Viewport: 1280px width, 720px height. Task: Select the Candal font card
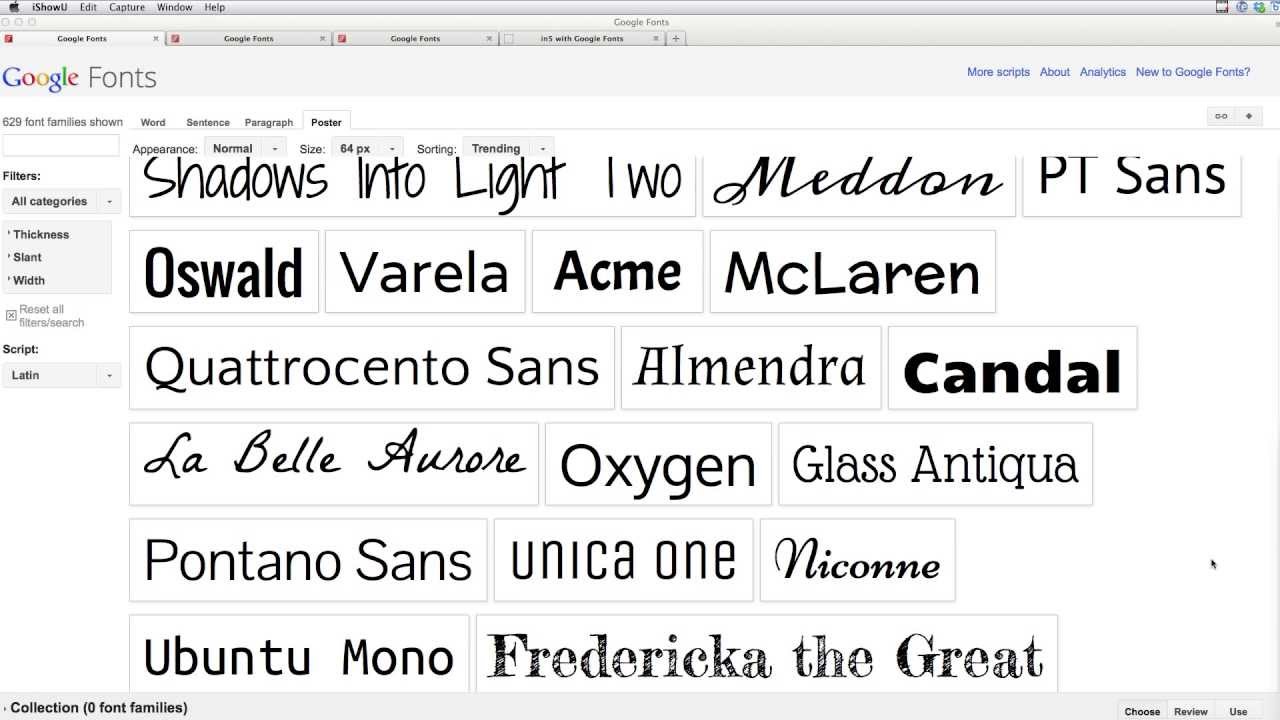pos(1013,368)
